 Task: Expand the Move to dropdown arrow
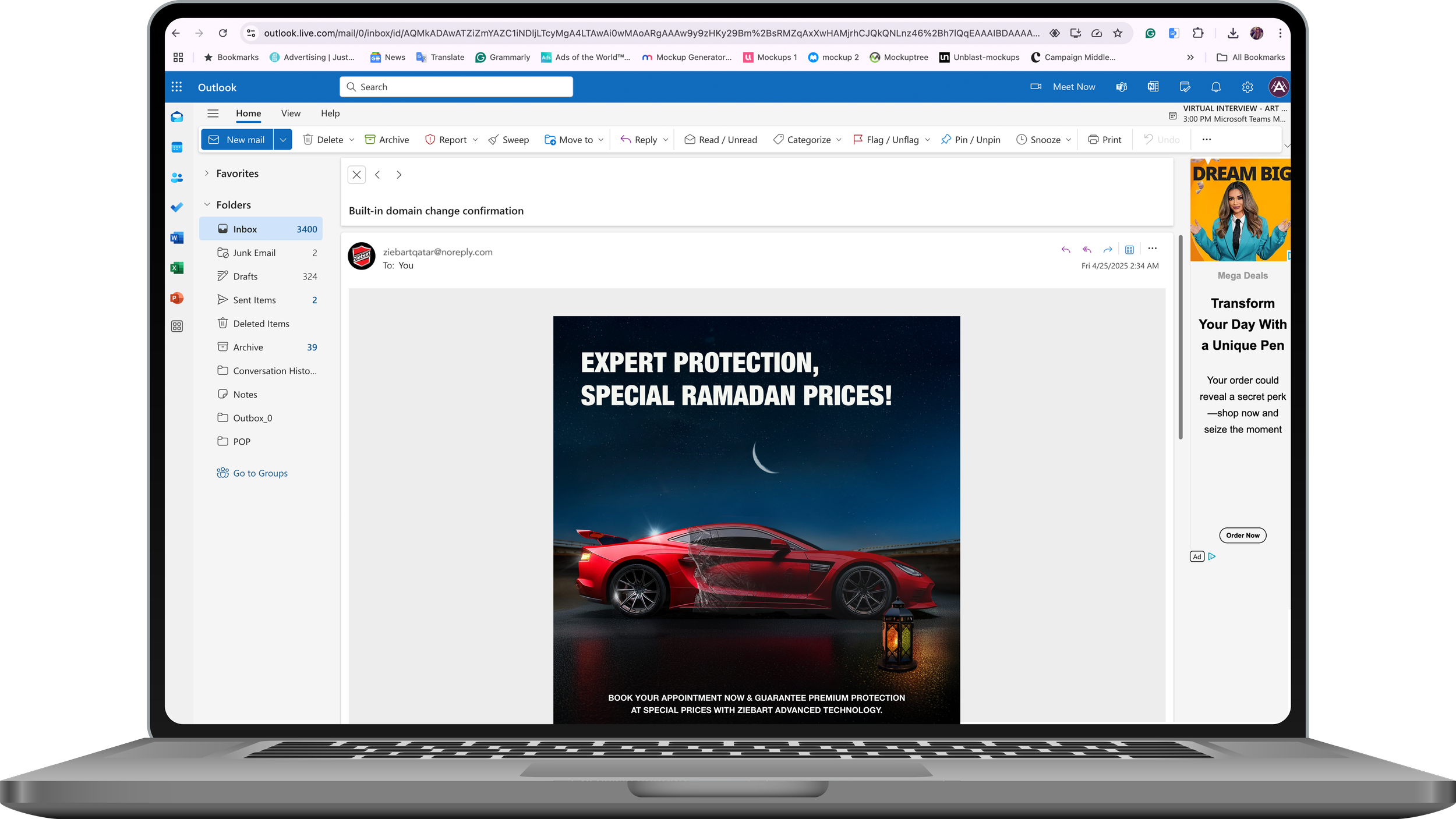pos(601,140)
